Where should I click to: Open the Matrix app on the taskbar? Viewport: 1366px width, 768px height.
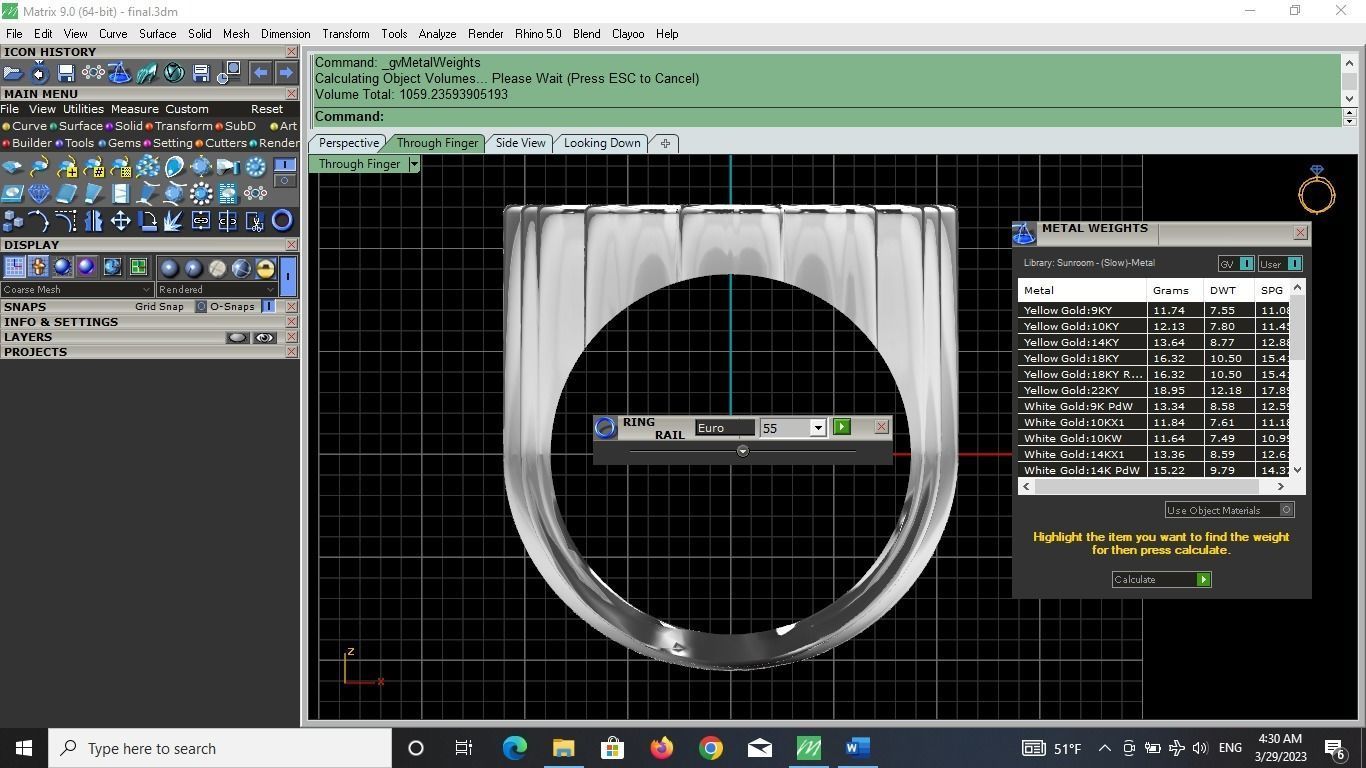[x=808, y=748]
